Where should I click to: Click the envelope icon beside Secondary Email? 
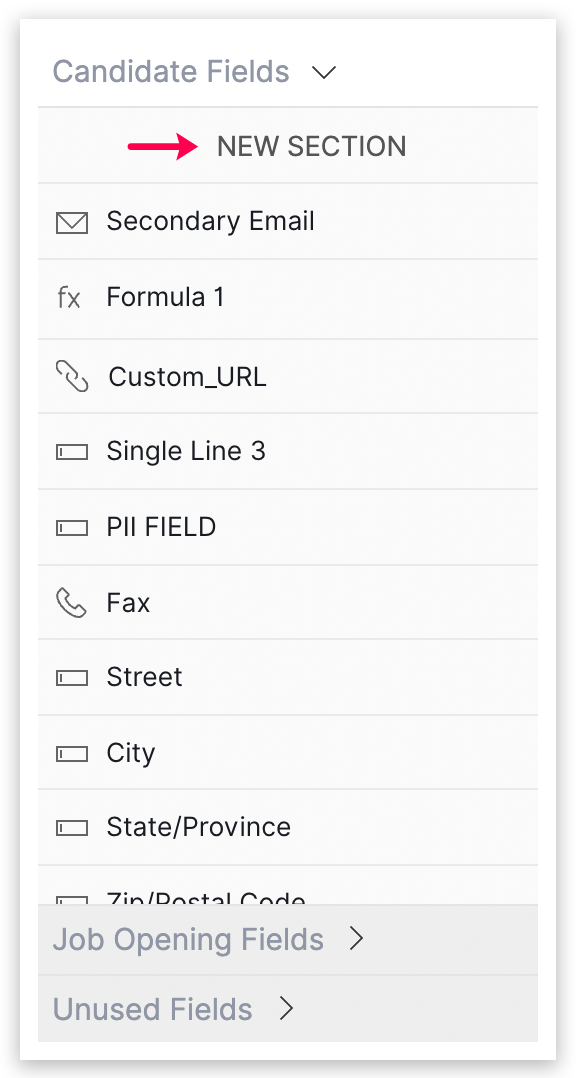tap(71, 223)
